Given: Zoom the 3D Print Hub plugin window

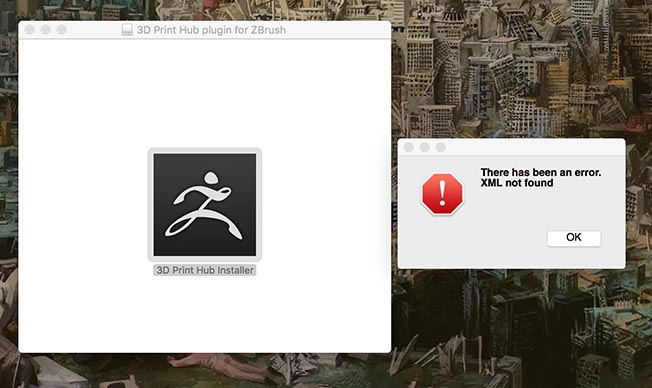Looking at the screenshot, I should point(62,30).
